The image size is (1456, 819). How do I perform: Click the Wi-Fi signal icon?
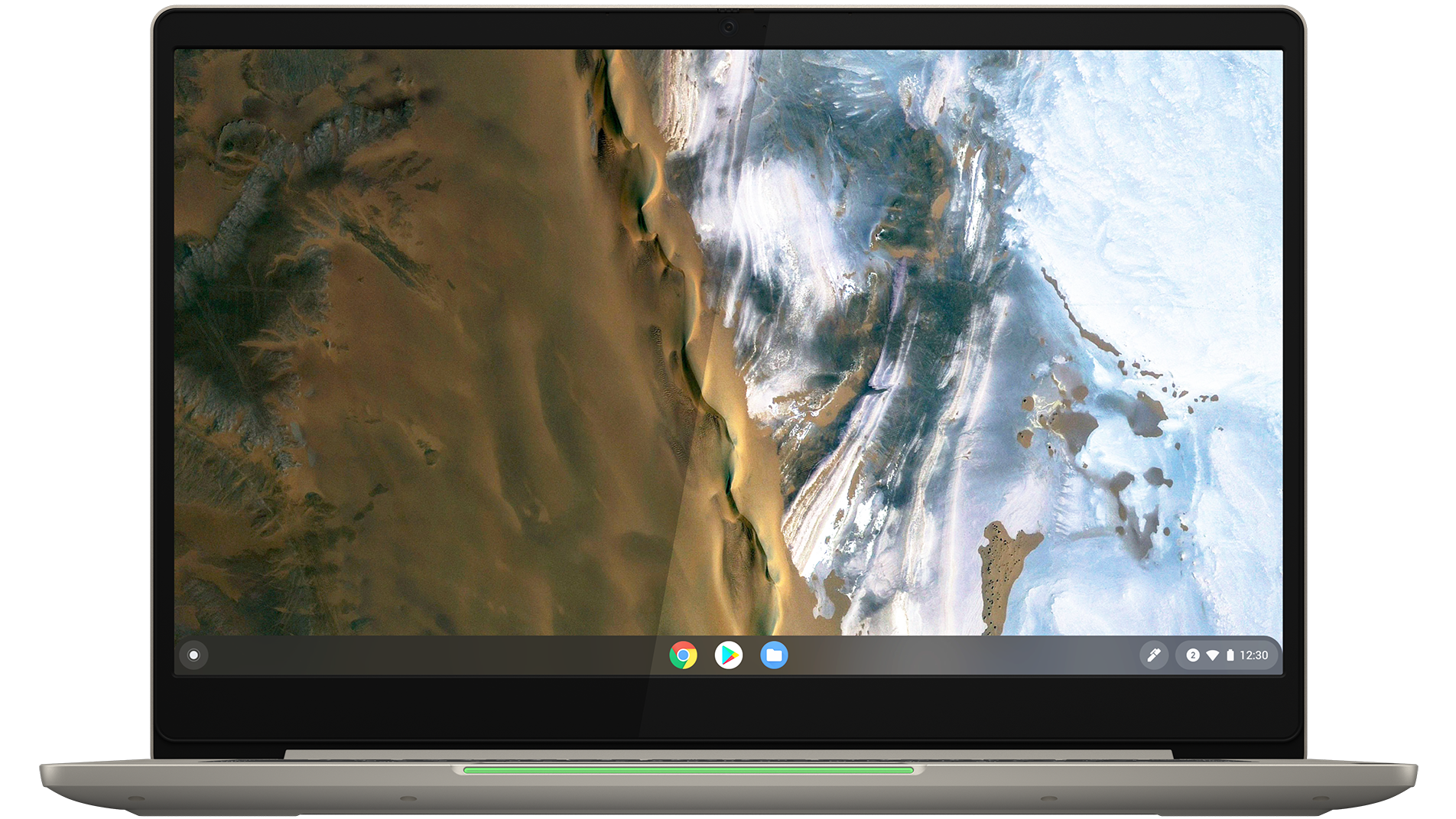point(1212,655)
